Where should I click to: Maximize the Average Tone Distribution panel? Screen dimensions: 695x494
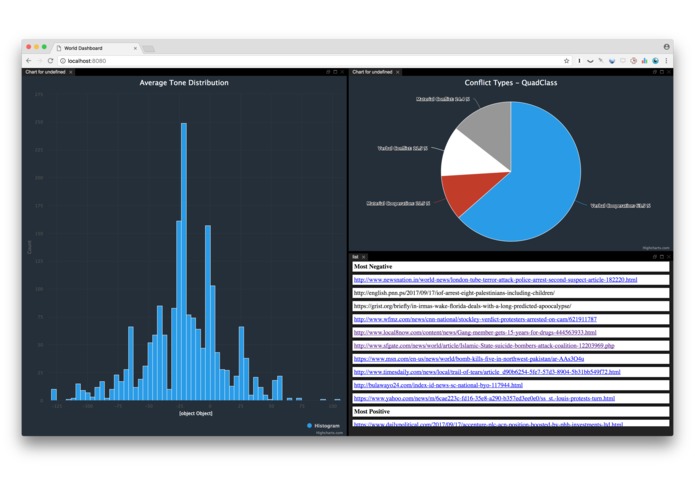pyautogui.click(x=335, y=72)
